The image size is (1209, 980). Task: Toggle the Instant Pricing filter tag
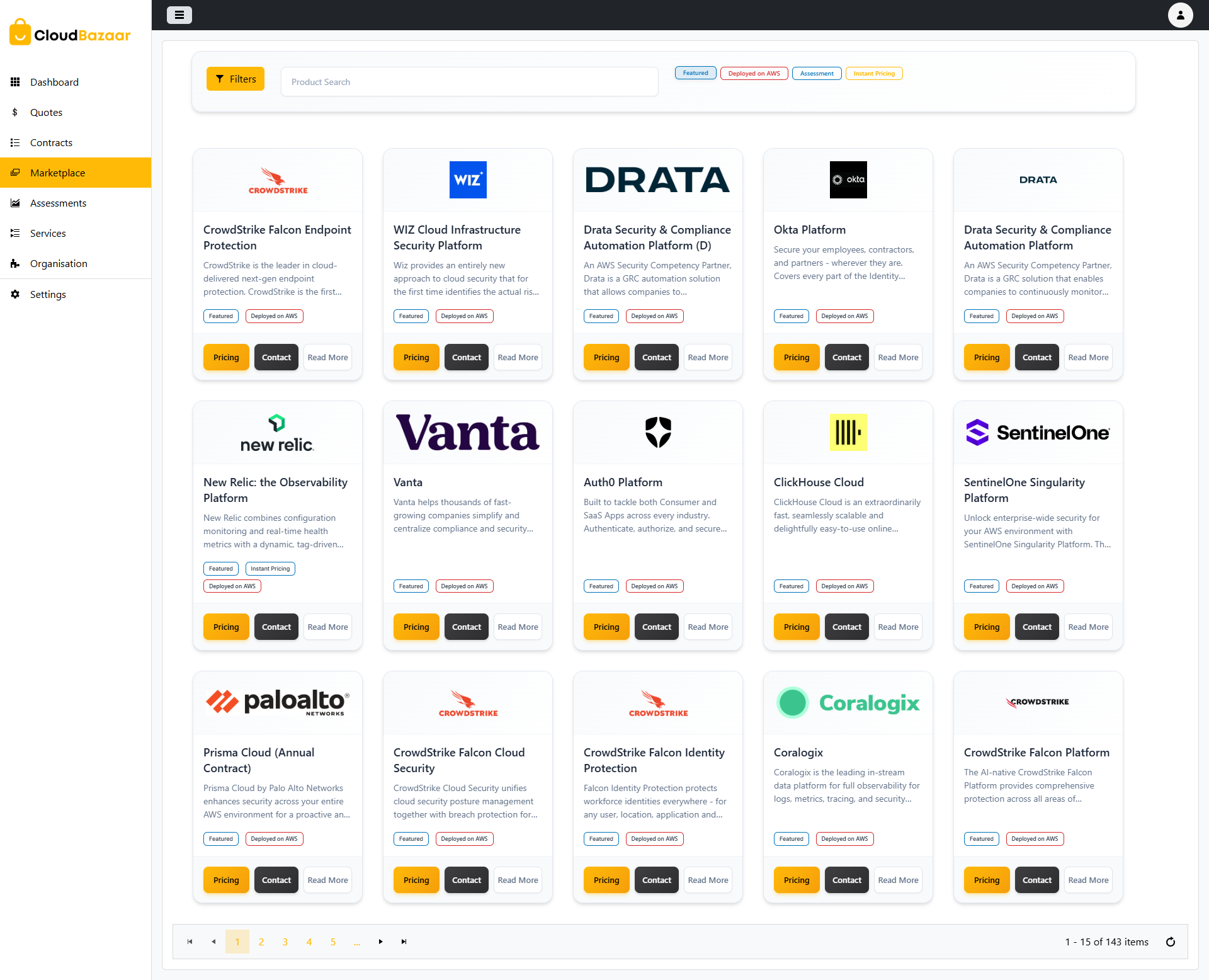pos(873,73)
